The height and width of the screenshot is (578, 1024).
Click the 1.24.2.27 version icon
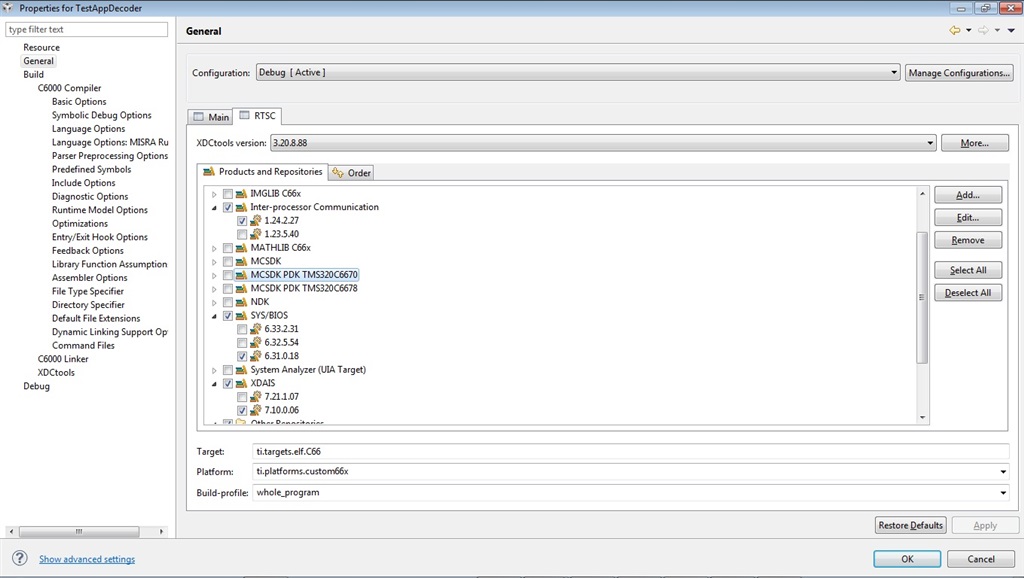tap(255, 221)
